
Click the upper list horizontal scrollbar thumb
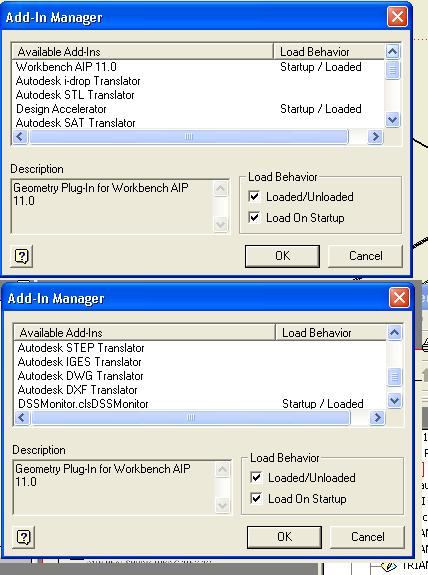(x=189, y=137)
